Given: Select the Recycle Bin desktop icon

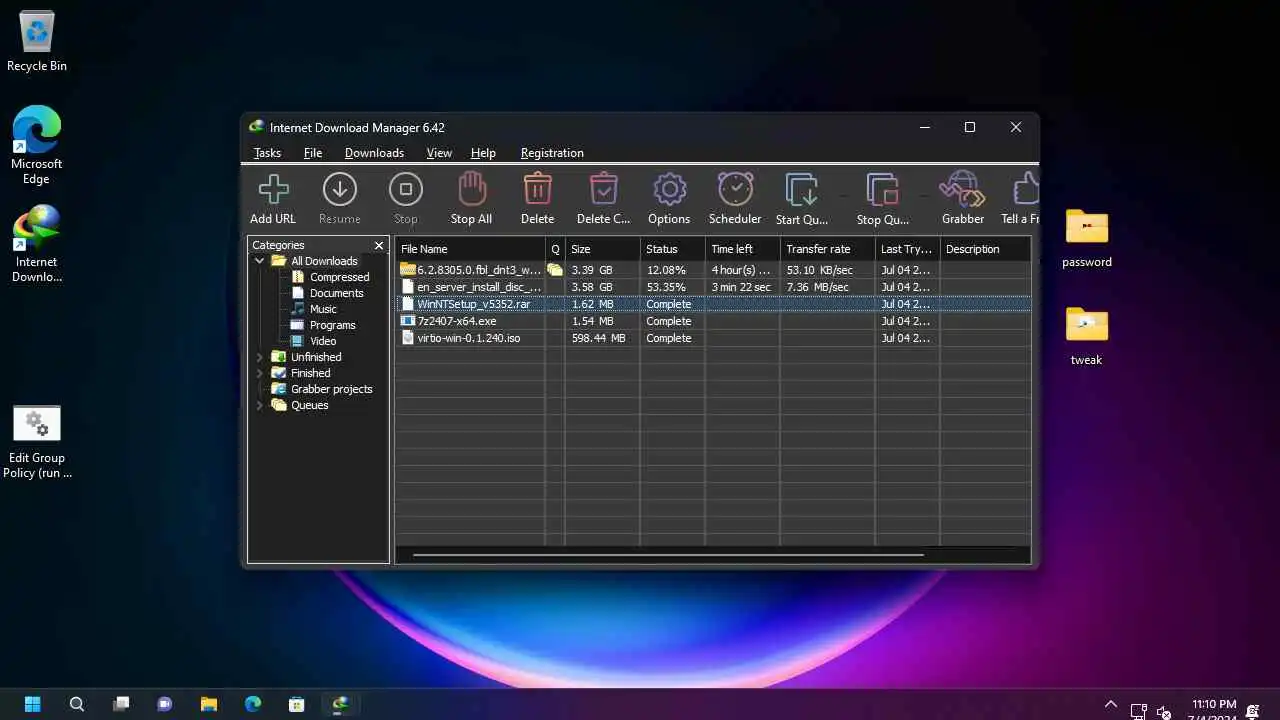Looking at the screenshot, I should (x=37, y=42).
